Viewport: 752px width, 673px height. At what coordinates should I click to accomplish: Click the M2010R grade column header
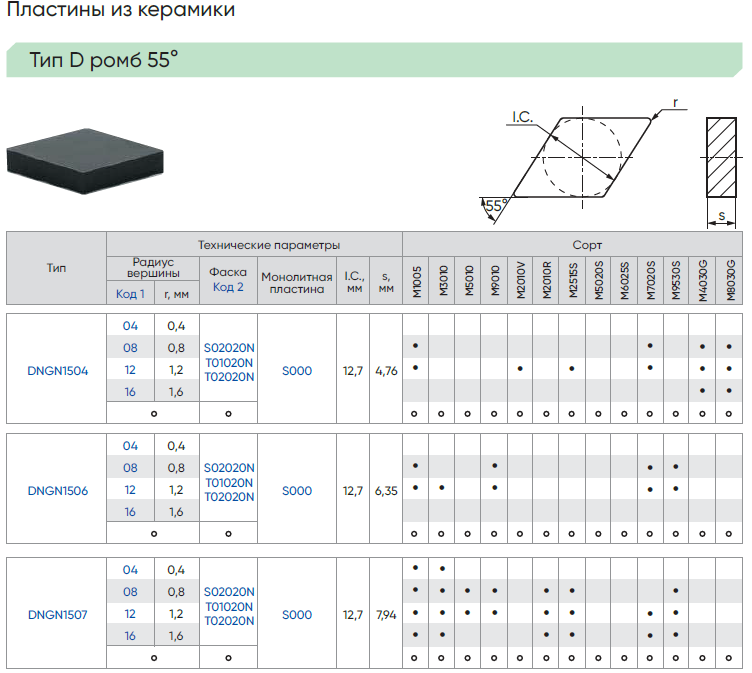click(x=547, y=280)
